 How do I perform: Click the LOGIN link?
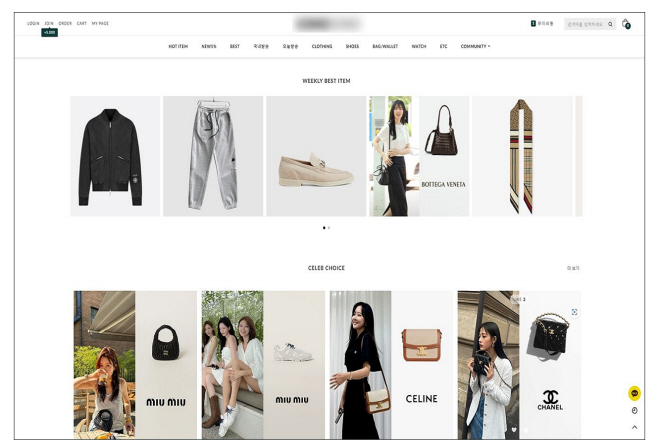click(x=33, y=22)
